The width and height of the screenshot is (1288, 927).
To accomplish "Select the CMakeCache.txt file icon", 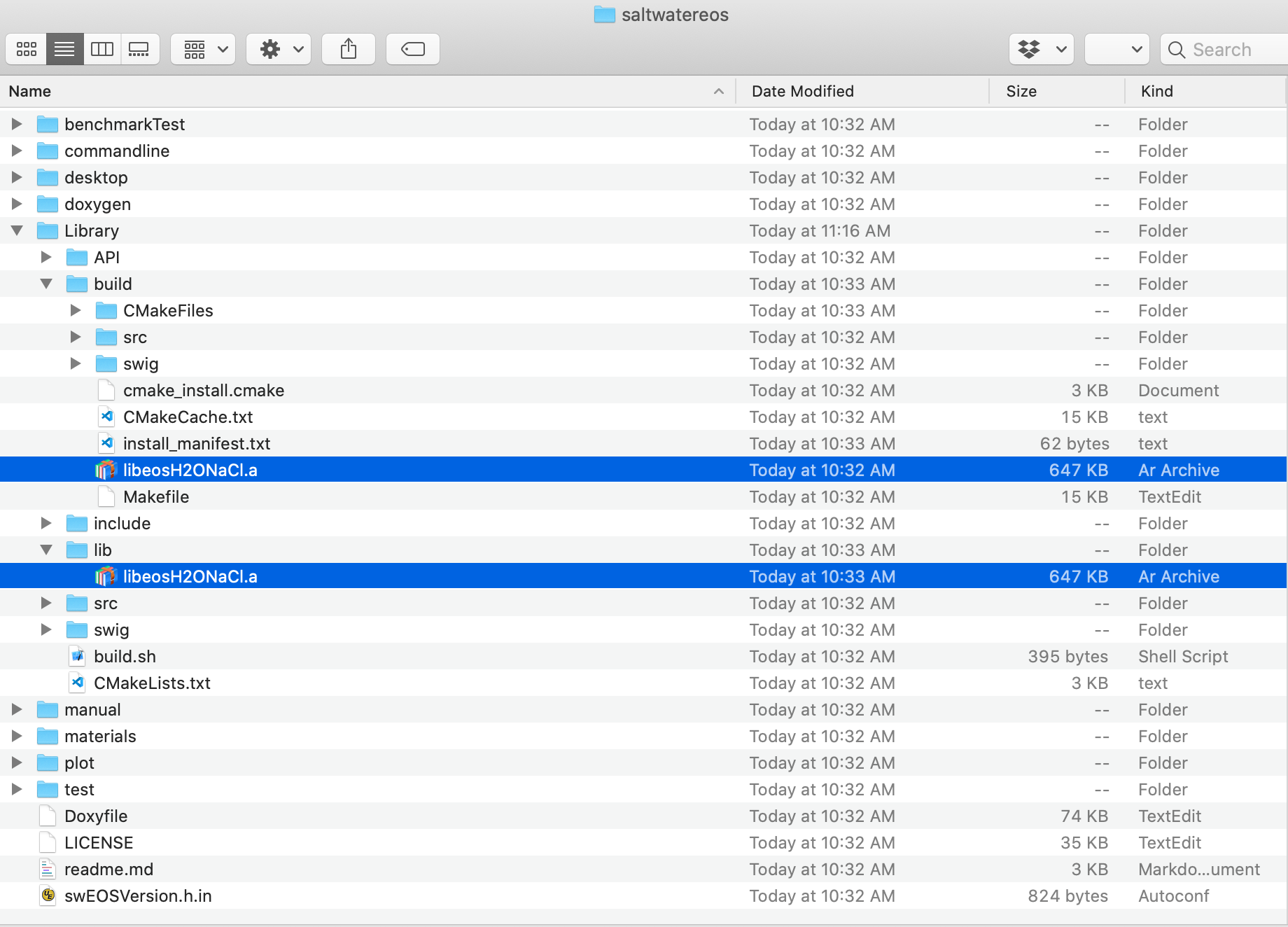I will pos(106,417).
